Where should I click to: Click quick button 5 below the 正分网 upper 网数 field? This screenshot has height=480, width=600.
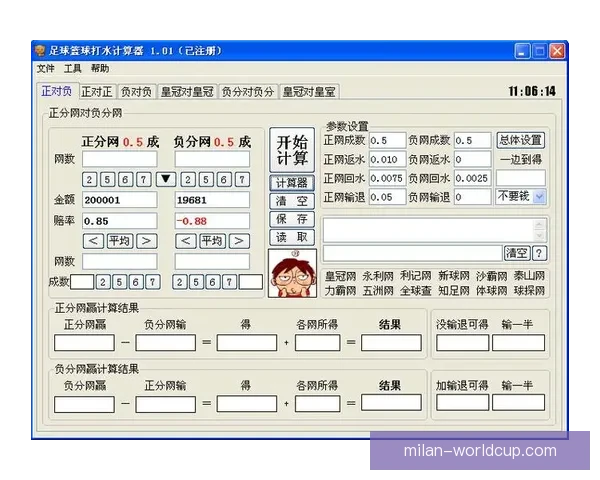107,180
